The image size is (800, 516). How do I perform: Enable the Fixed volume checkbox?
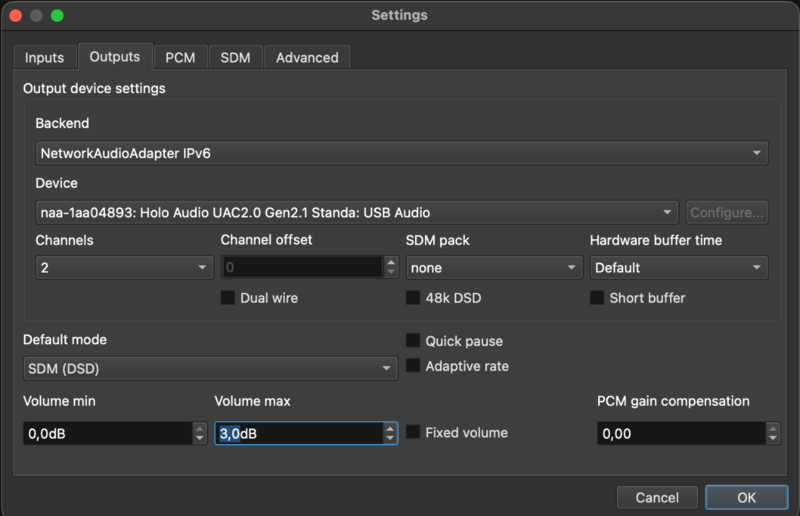click(x=413, y=433)
